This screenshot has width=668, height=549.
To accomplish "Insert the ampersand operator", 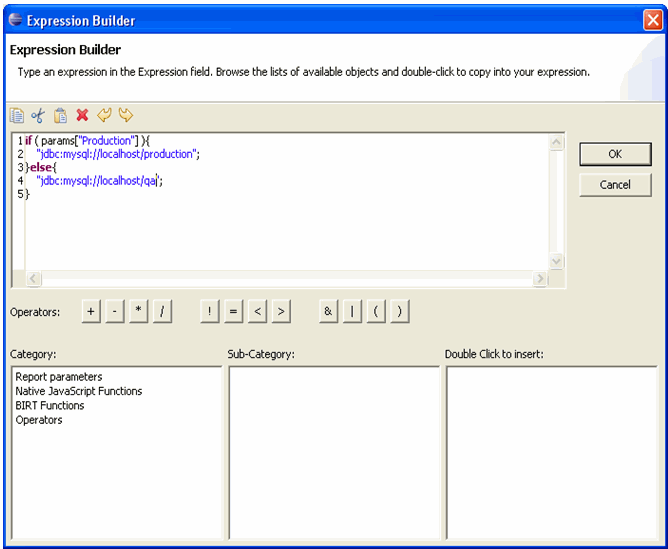I will (328, 311).
